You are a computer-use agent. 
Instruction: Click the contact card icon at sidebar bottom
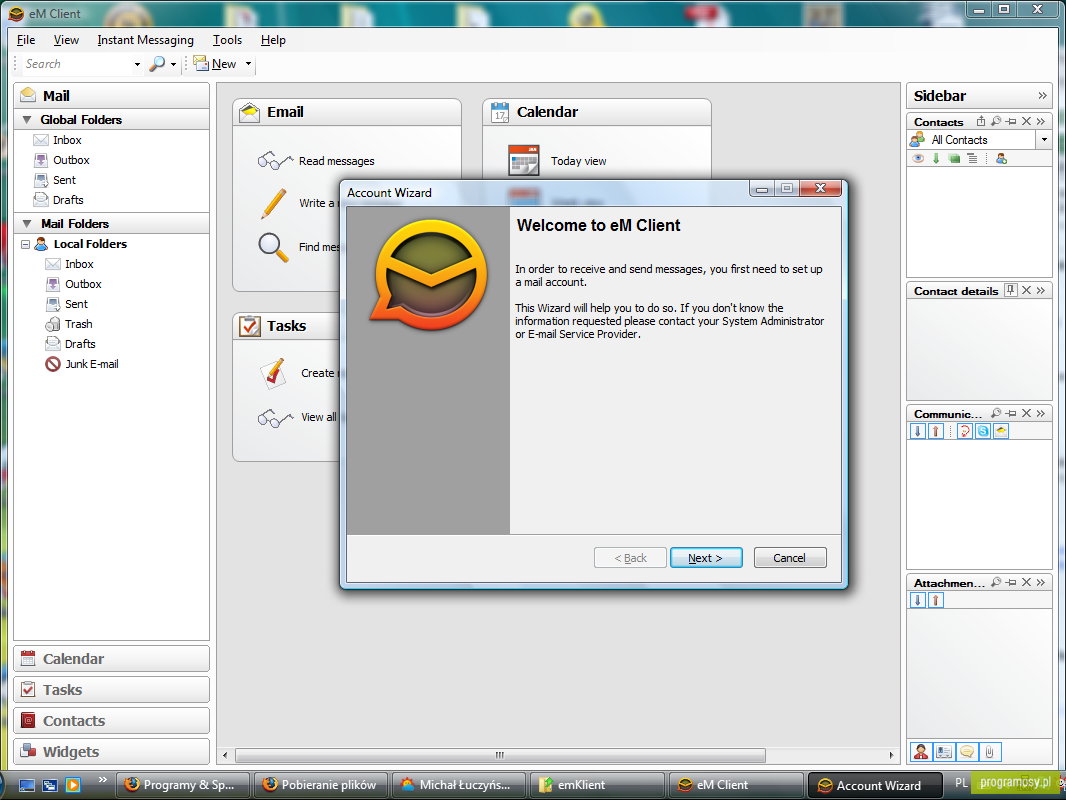pyautogui.click(x=944, y=752)
